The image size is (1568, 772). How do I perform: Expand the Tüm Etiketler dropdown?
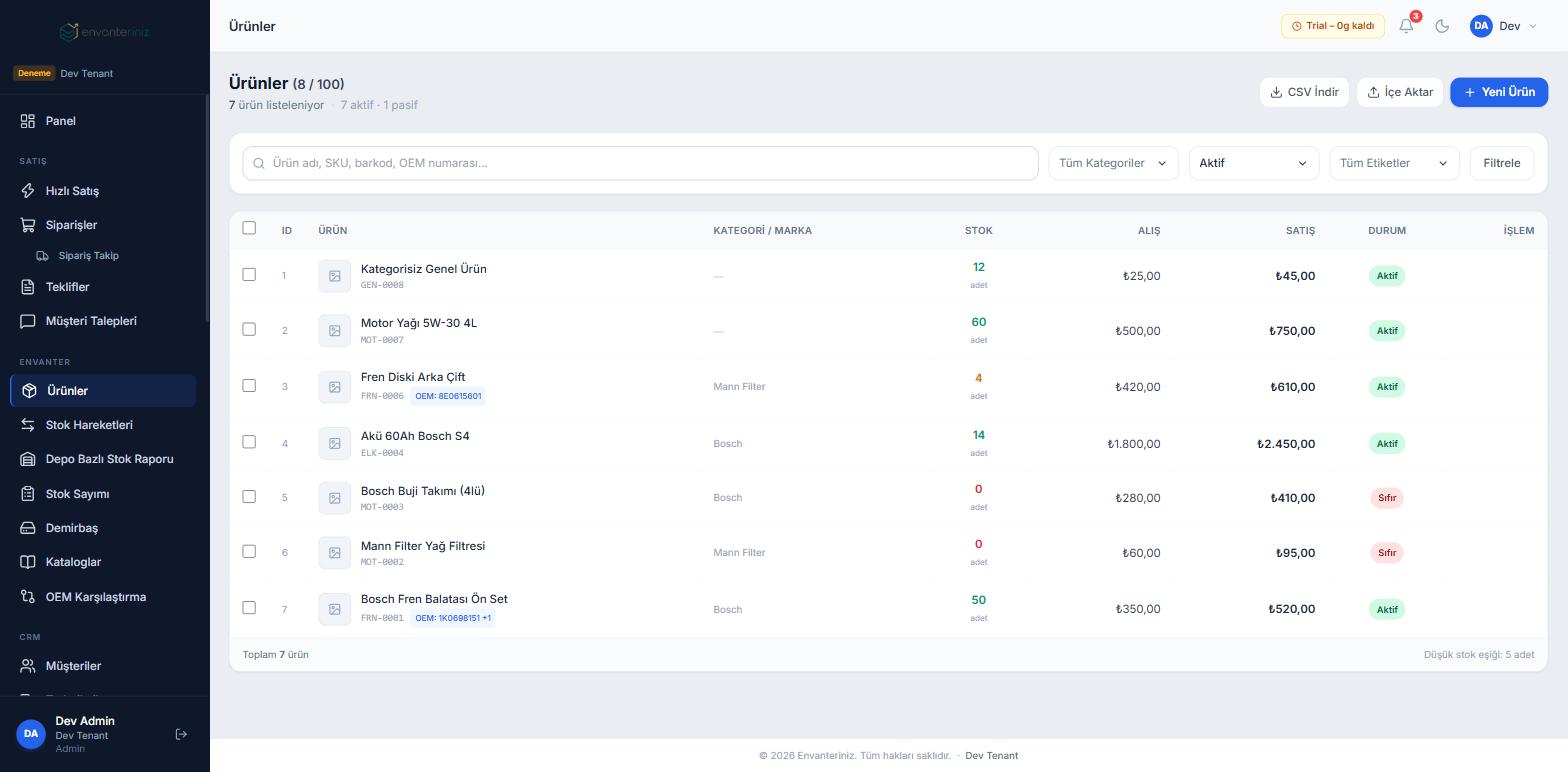coord(1394,163)
